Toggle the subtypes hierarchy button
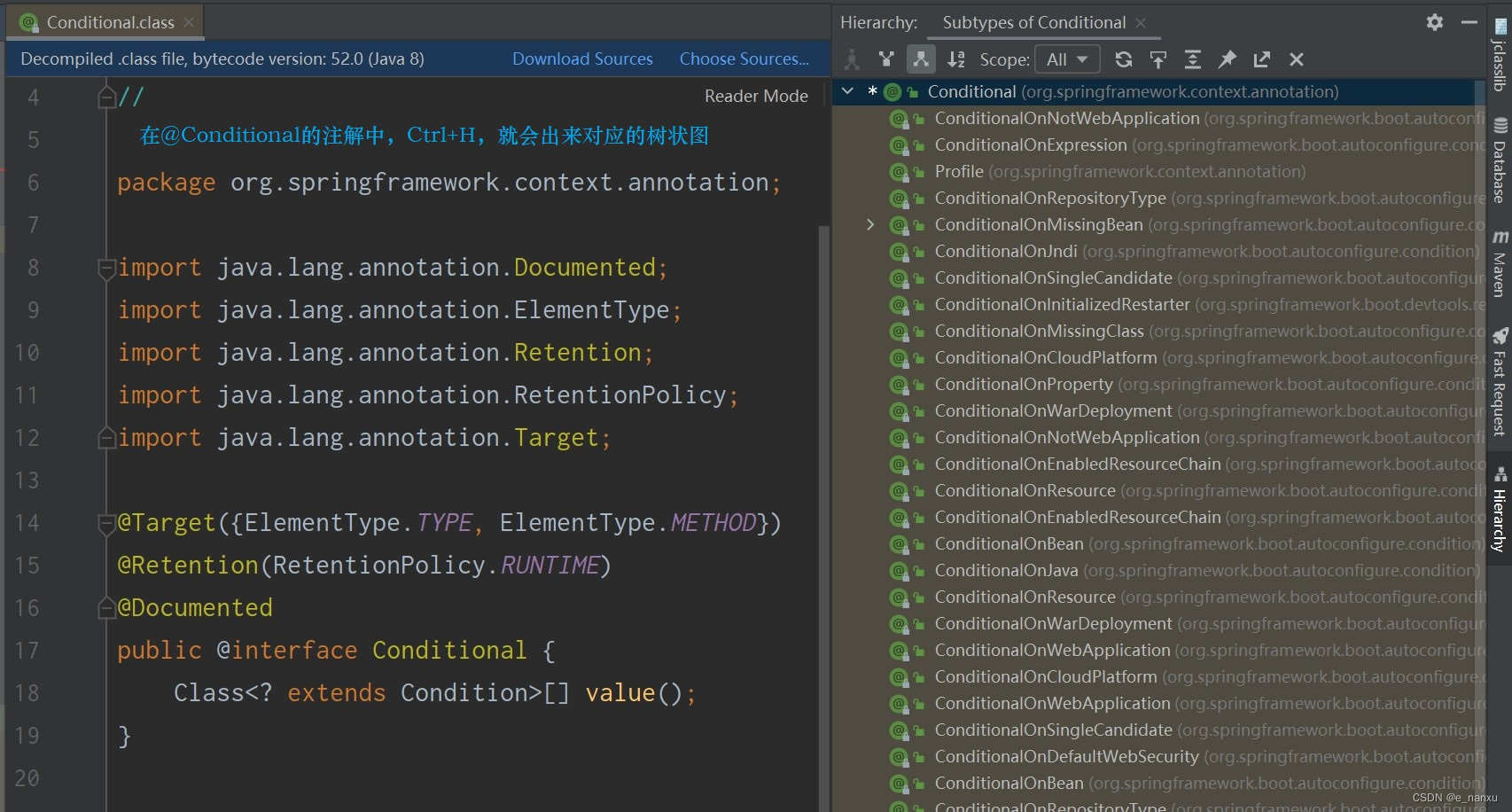This screenshot has width=1512, height=812. 921,59
